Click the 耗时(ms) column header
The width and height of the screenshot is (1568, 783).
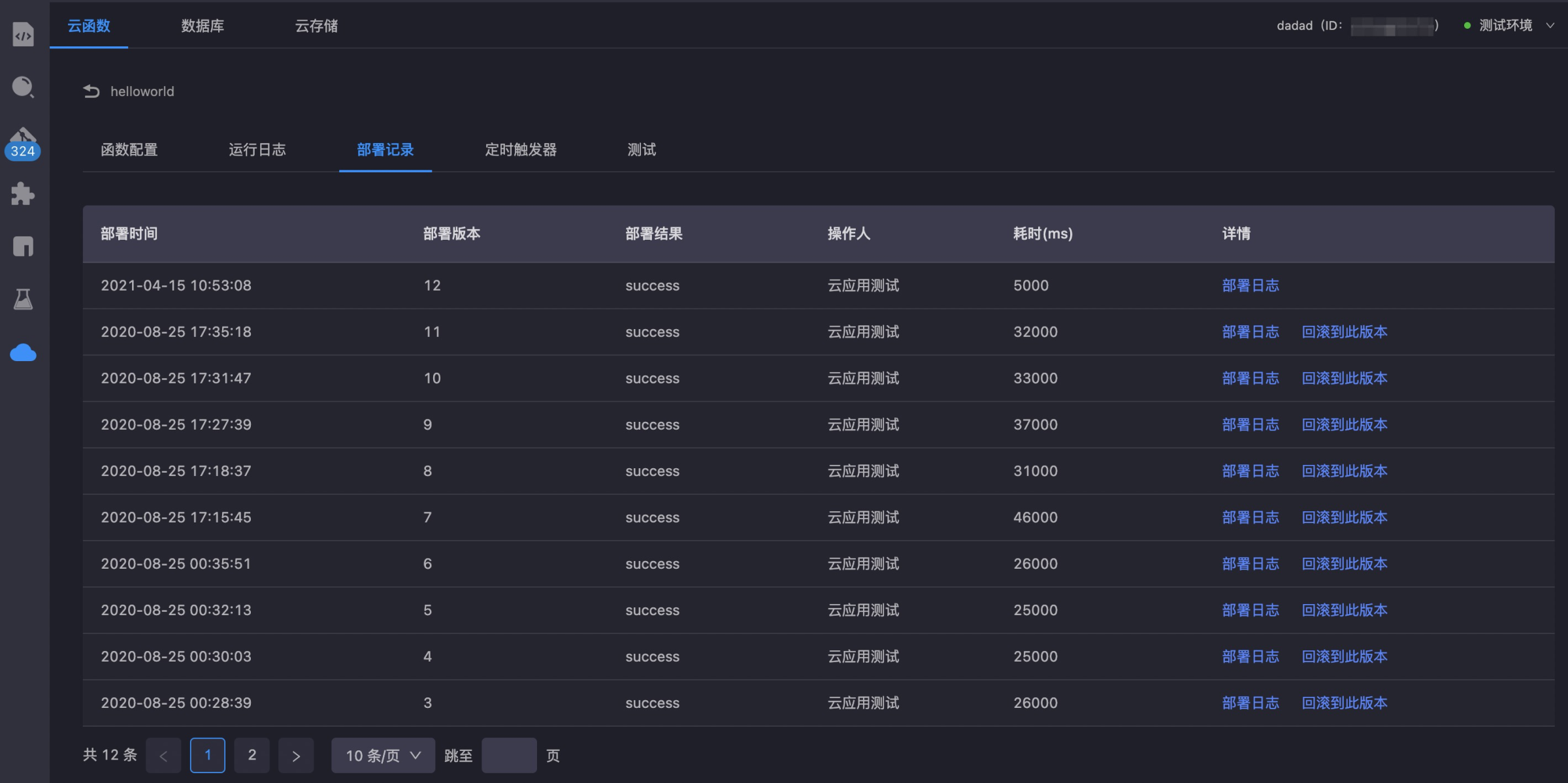click(1043, 234)
